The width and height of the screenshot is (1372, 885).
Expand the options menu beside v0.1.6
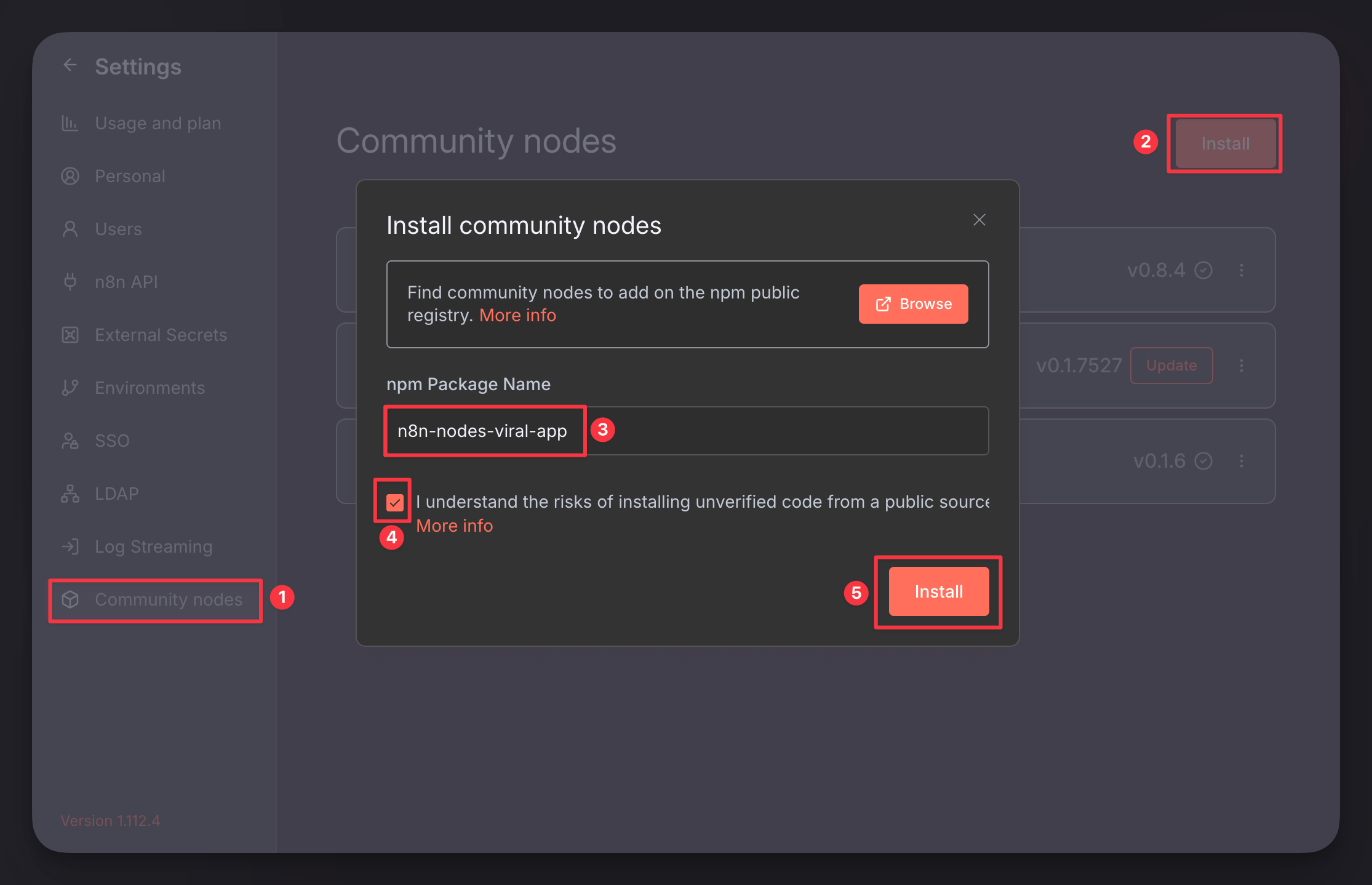tap(1242, 460)
